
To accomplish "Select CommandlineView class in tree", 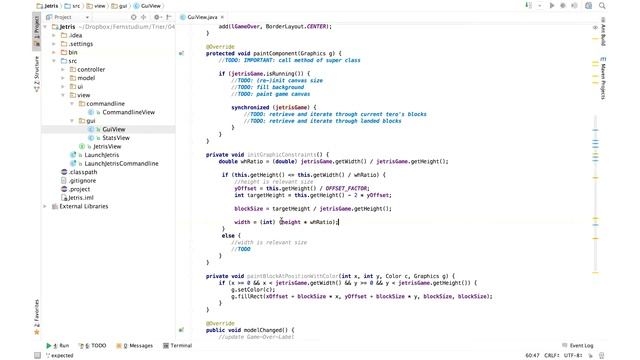I will 122,112.
